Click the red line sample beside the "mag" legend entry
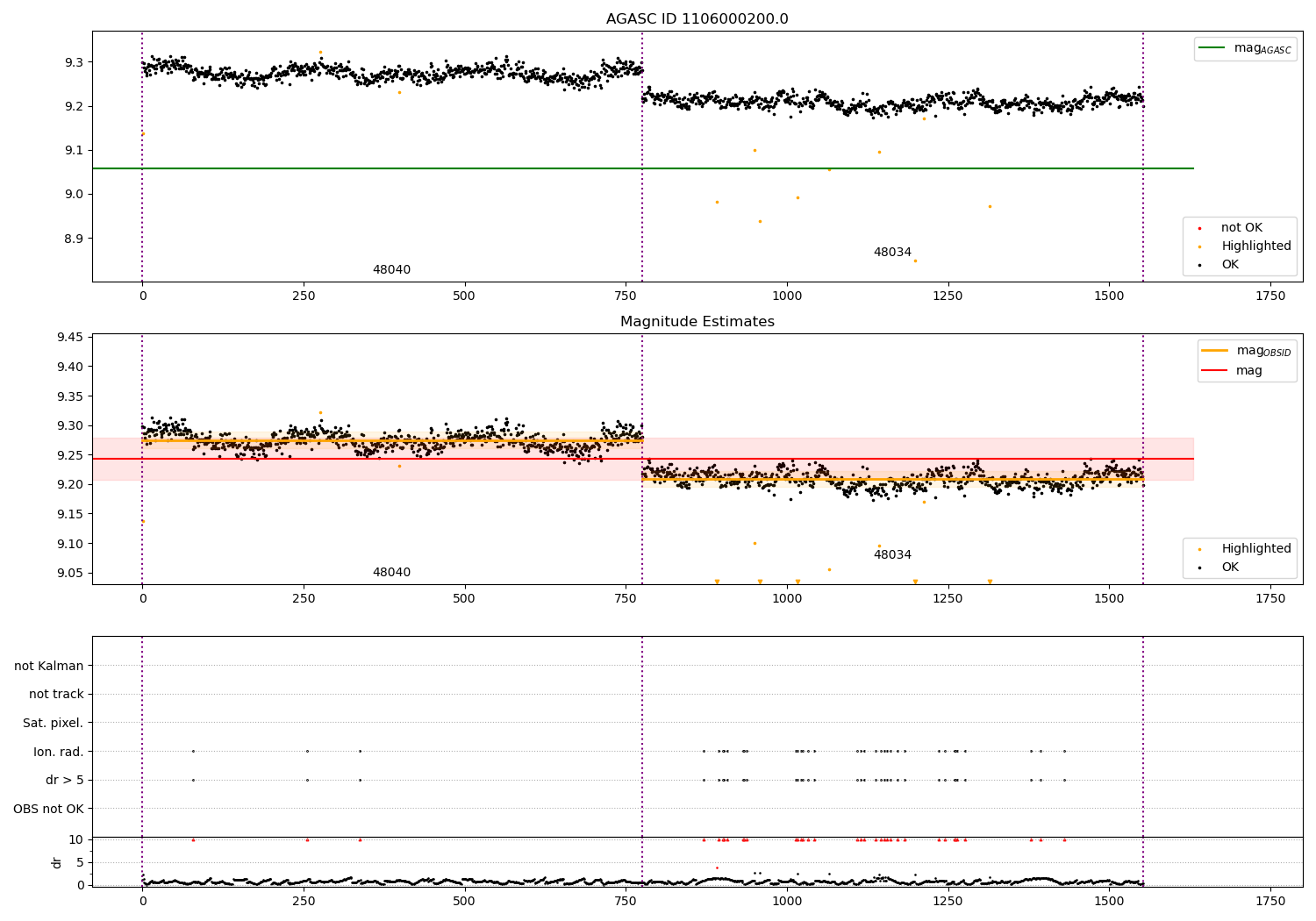Viewport: 1316px width, 921px height. pyautogui.click(x=1214, y=370)
